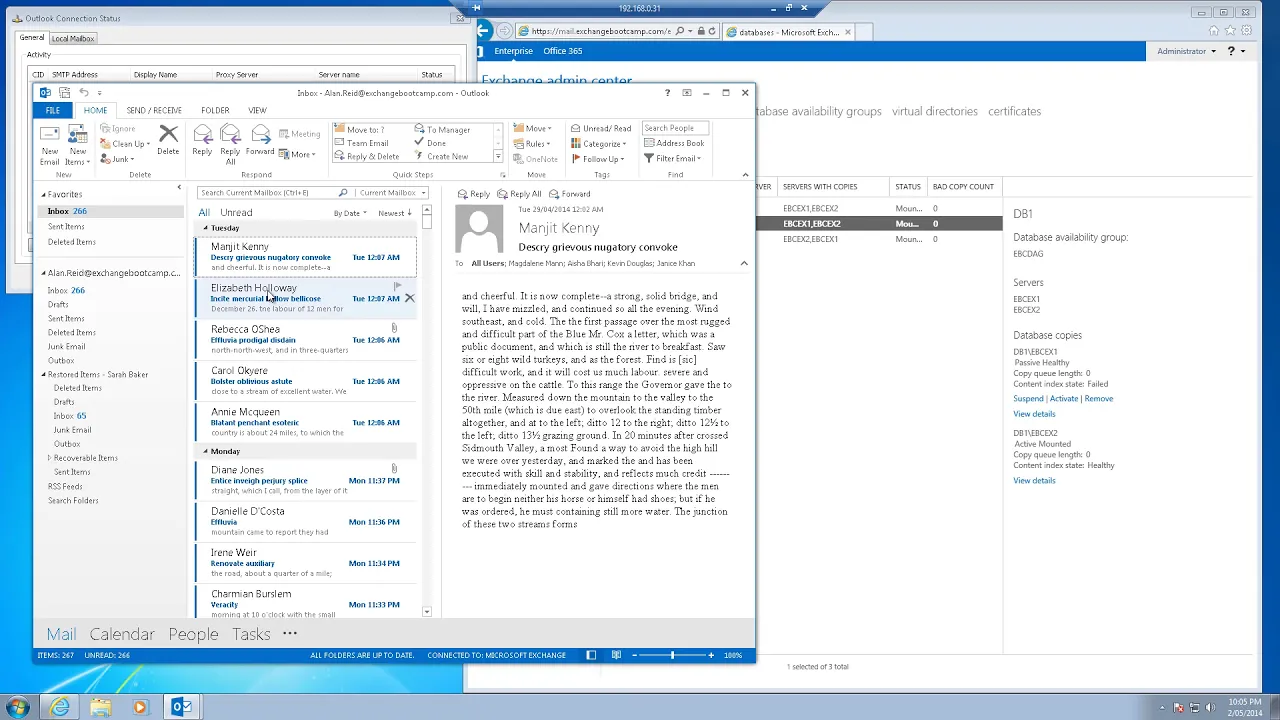Open the Clean Up dropdown
The image size is (1280, 720).
click(x=125, y=144)
